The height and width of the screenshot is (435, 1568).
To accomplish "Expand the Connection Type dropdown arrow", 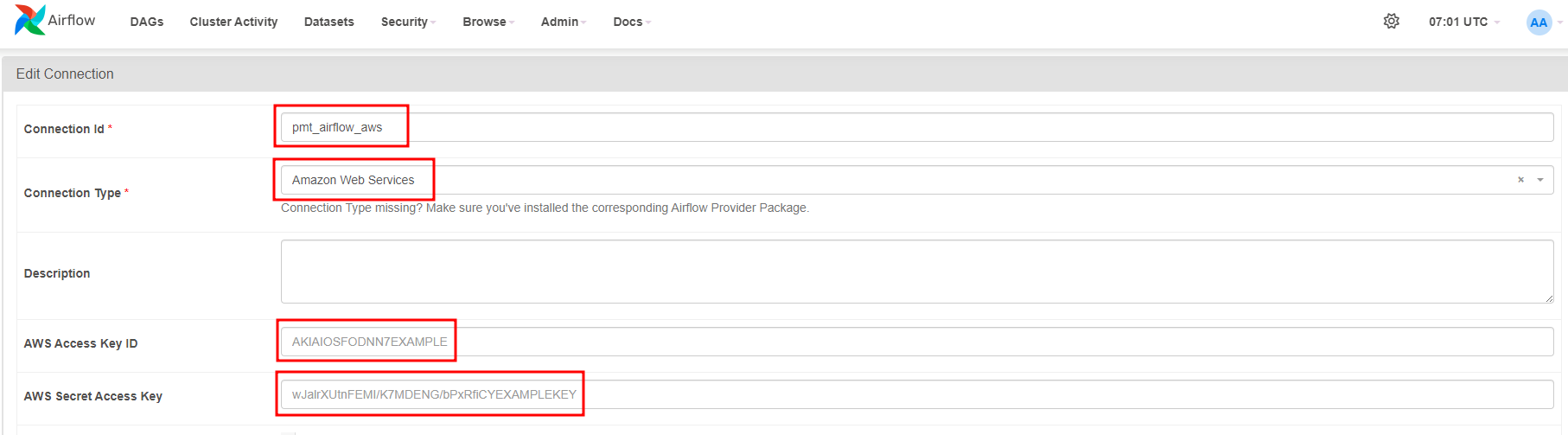I will [x=1539, y=180].
